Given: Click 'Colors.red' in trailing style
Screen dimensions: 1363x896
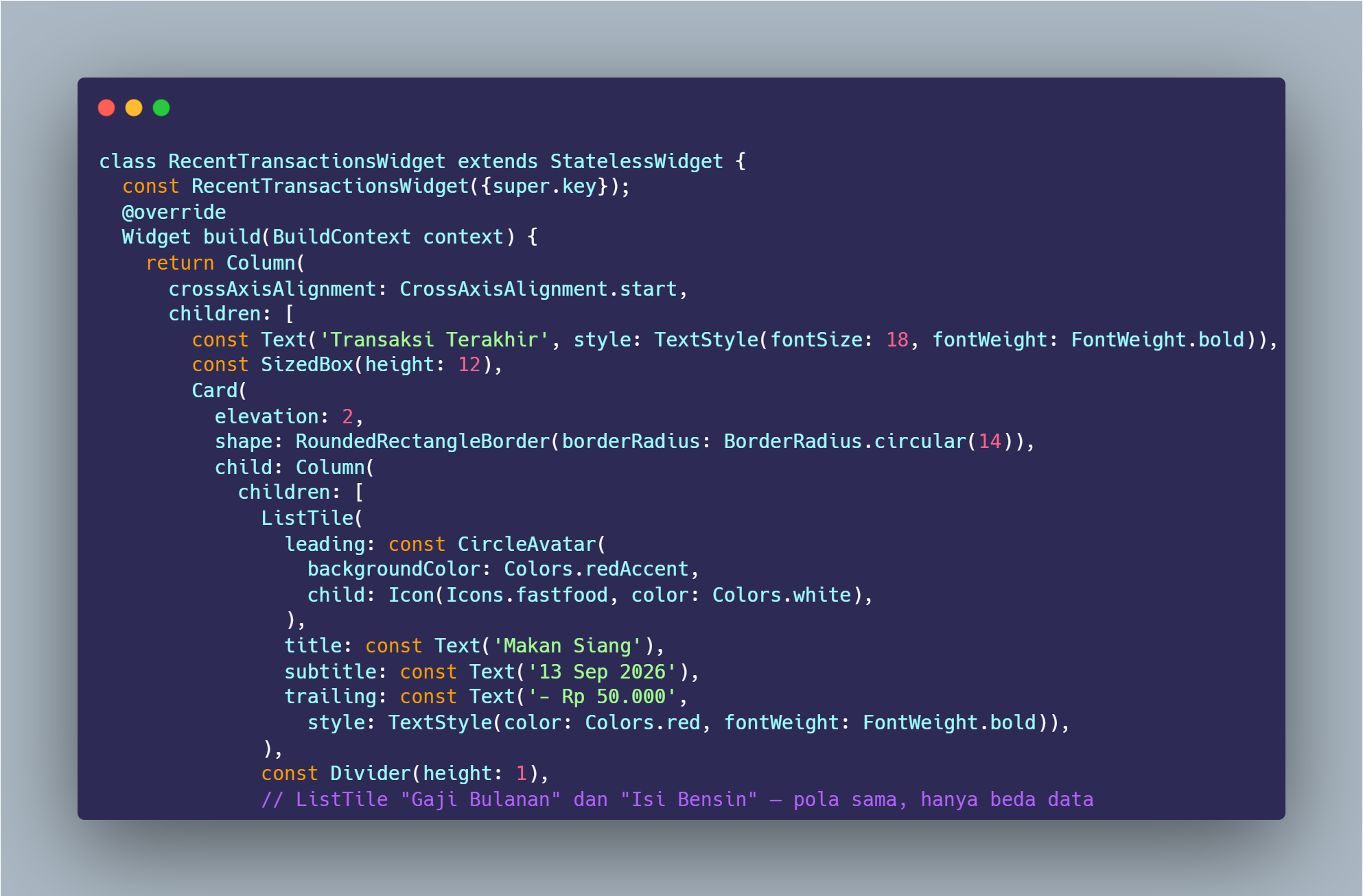Looking at the screenshot, I should [643, 722].
